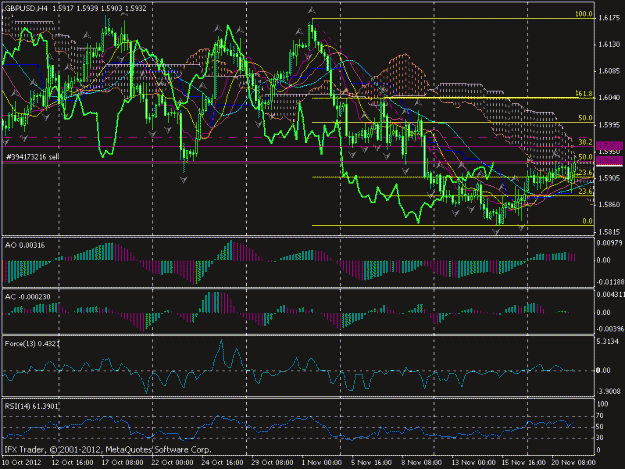
Task: Click the AO scale value -0.01188
Action: pos(610,282)
